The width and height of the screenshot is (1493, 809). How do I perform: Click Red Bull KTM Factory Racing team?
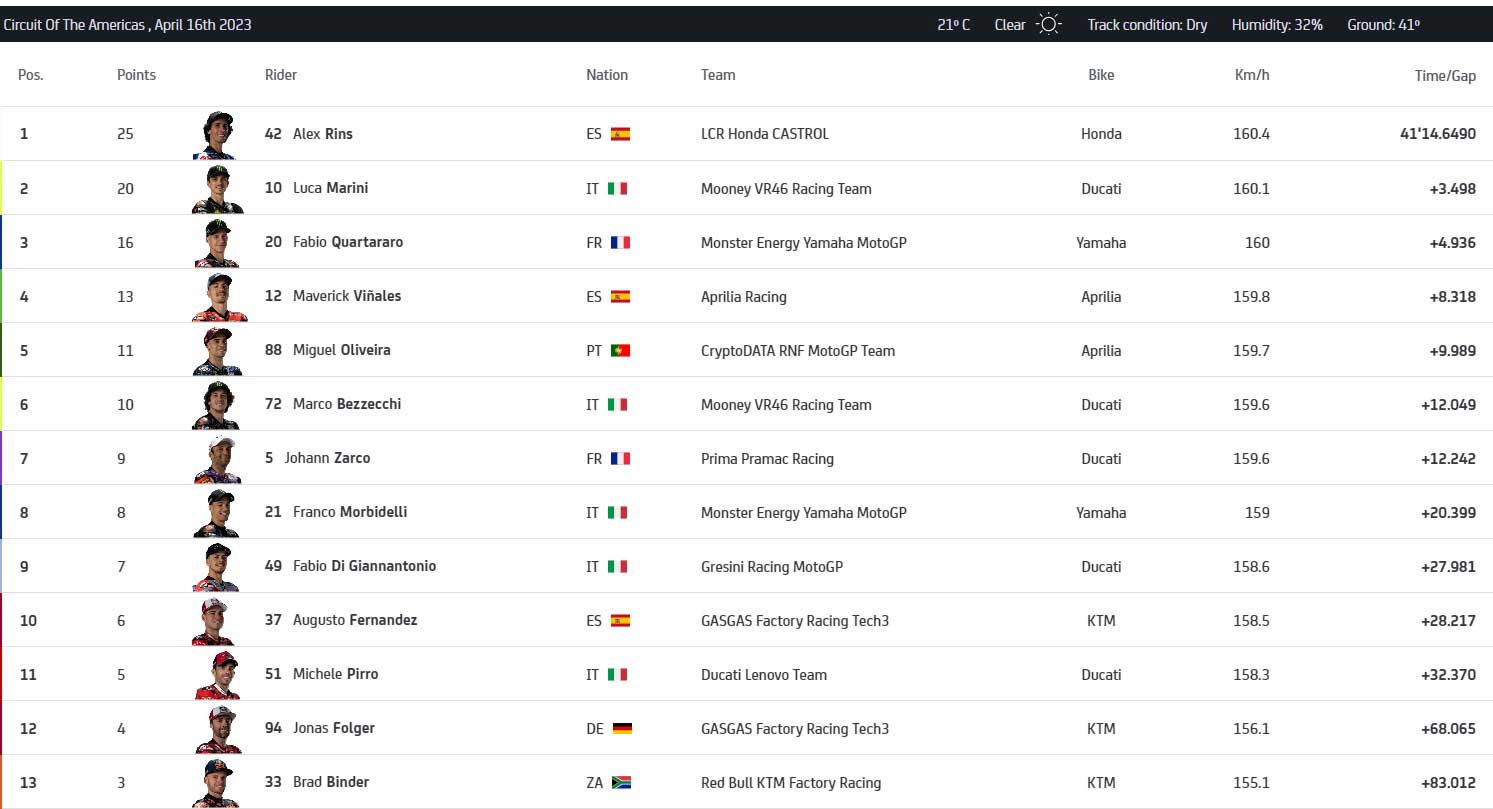(791, 783)
